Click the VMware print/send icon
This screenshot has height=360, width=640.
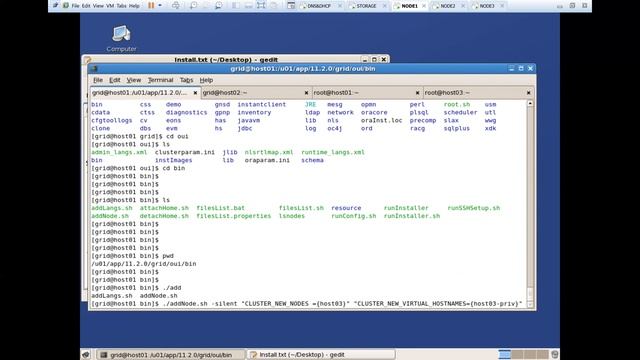coord(176,6)
